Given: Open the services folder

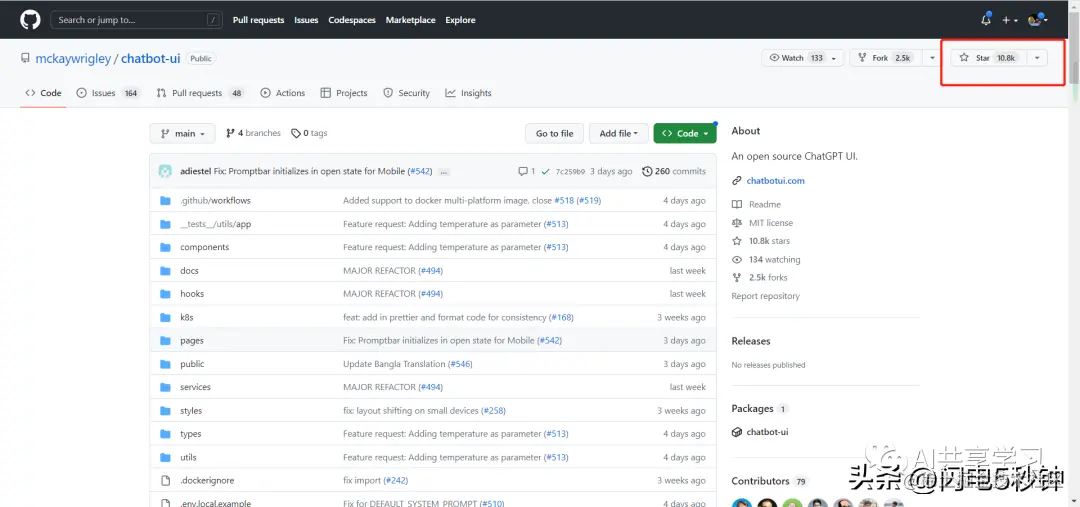Looking at the screenshot, I should (196, 387).
